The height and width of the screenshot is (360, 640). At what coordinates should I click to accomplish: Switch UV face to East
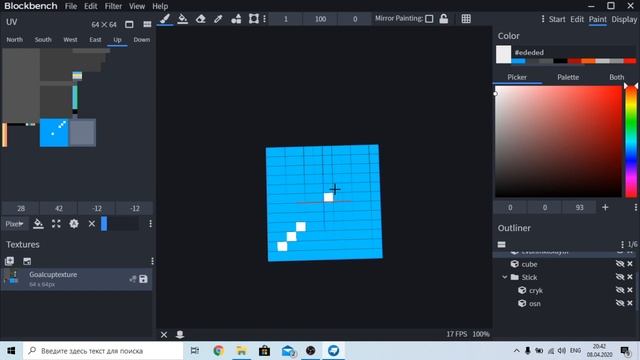tap(95, 40)
